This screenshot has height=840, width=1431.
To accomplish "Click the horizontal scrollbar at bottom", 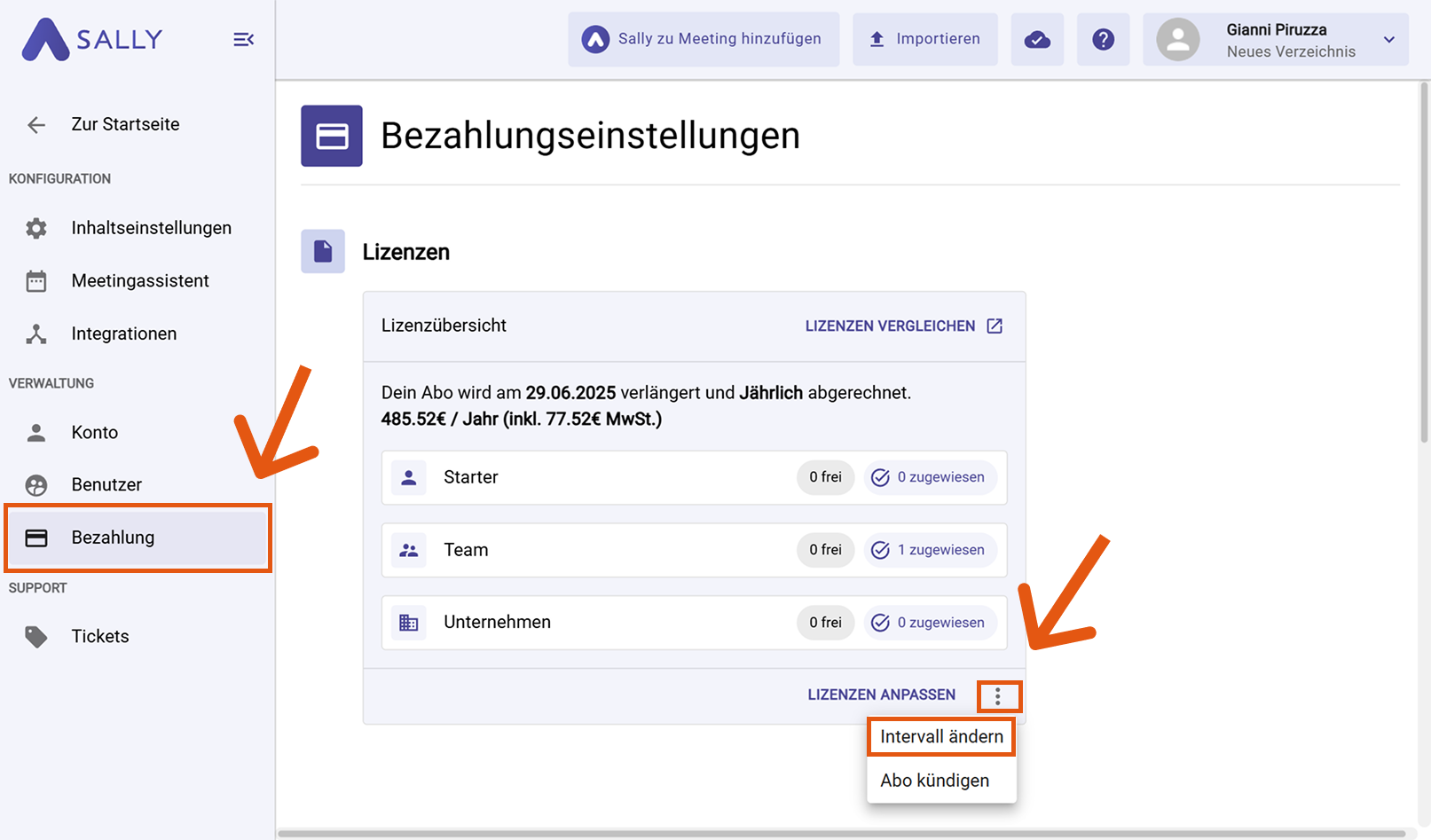I will click(842, 834).
